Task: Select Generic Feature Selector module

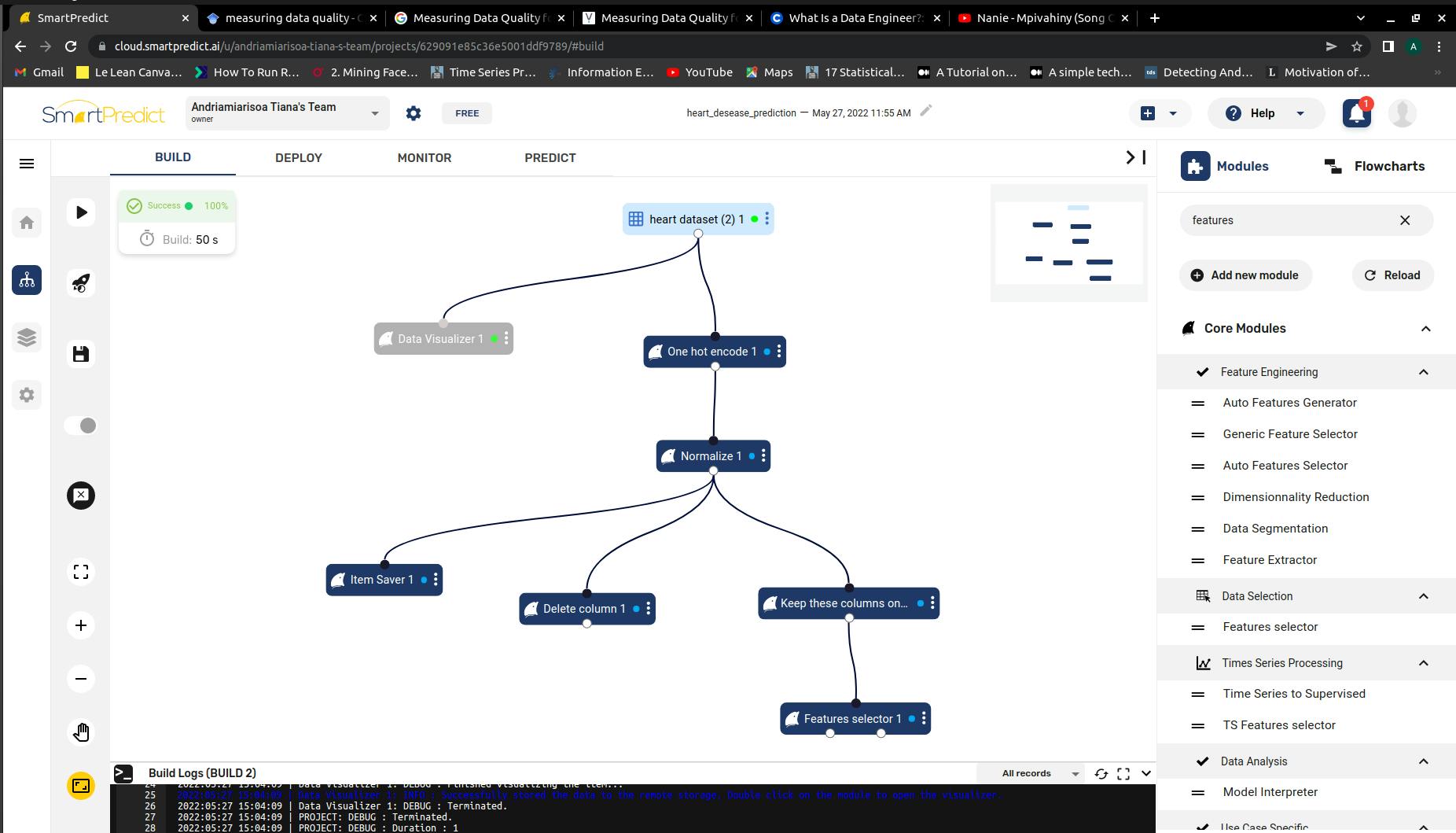Action: pyautogui.click(x=1289, y=434)
